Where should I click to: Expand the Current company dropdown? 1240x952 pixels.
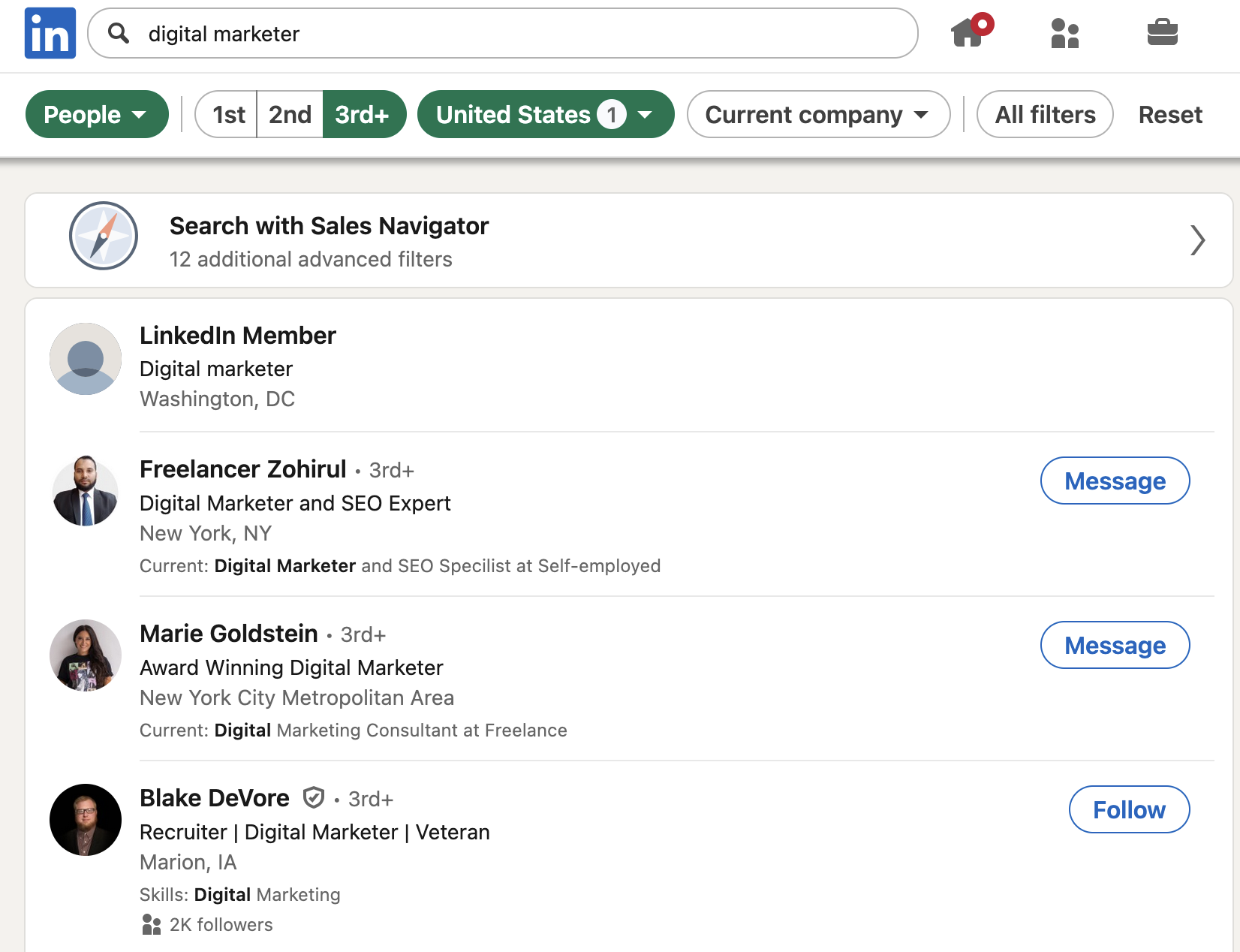tap(818, 114)
